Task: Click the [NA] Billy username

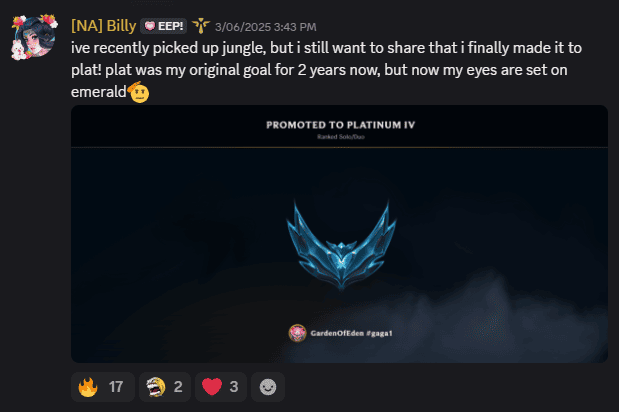Action: (x=103, y=26)
